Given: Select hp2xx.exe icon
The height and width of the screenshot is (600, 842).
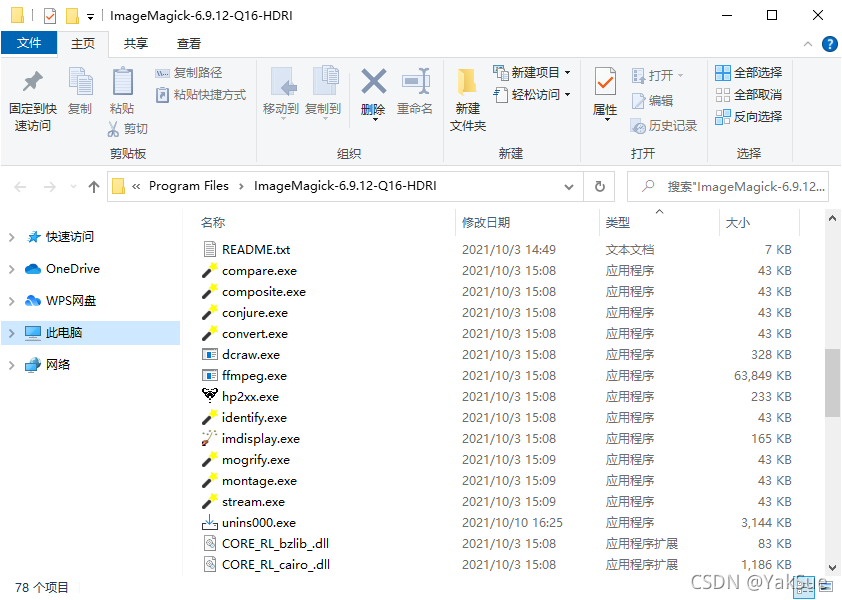Looking at the screenshot, I should coord(209,396).
